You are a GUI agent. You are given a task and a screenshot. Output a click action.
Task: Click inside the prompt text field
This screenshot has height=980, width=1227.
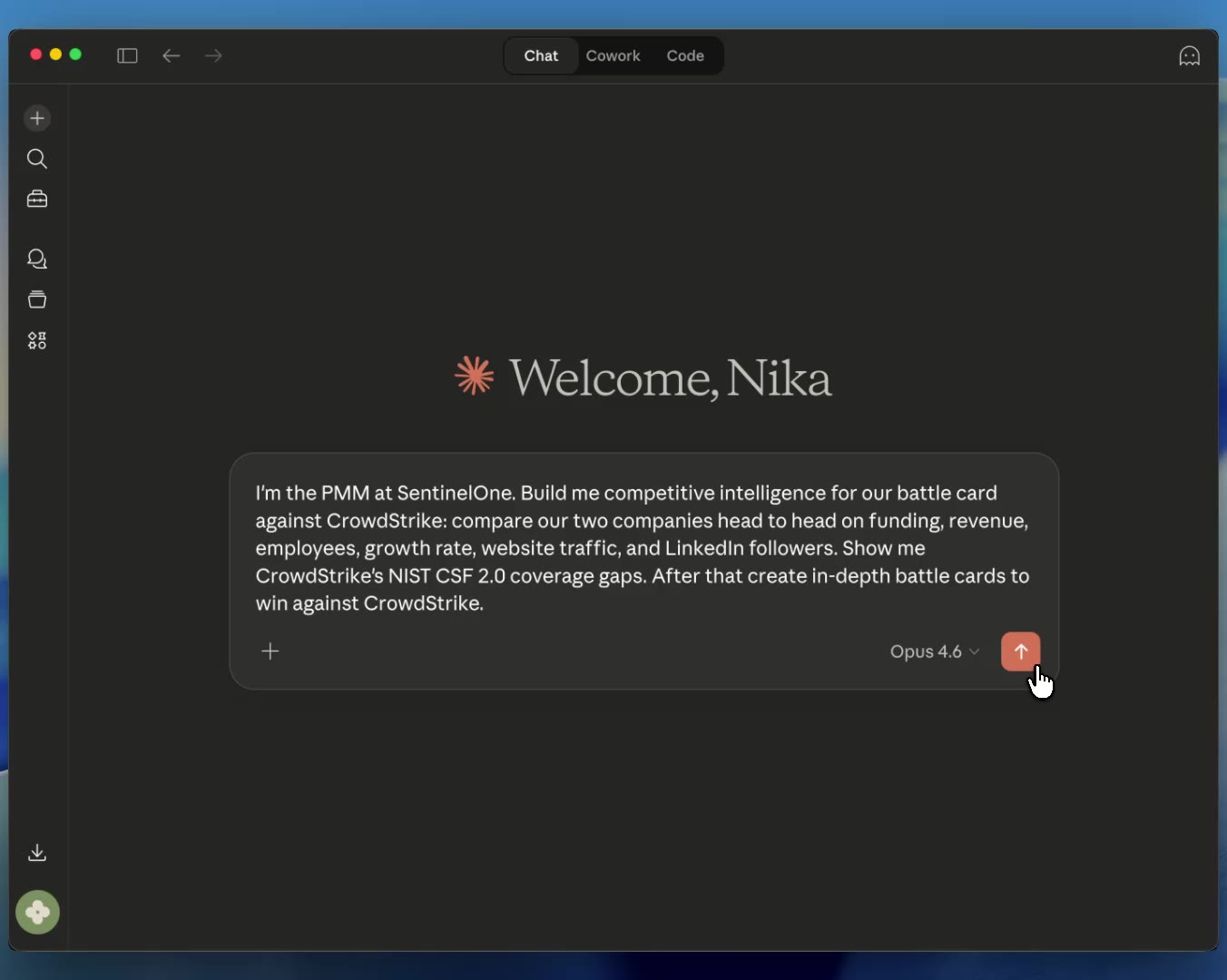click(643, 548)
